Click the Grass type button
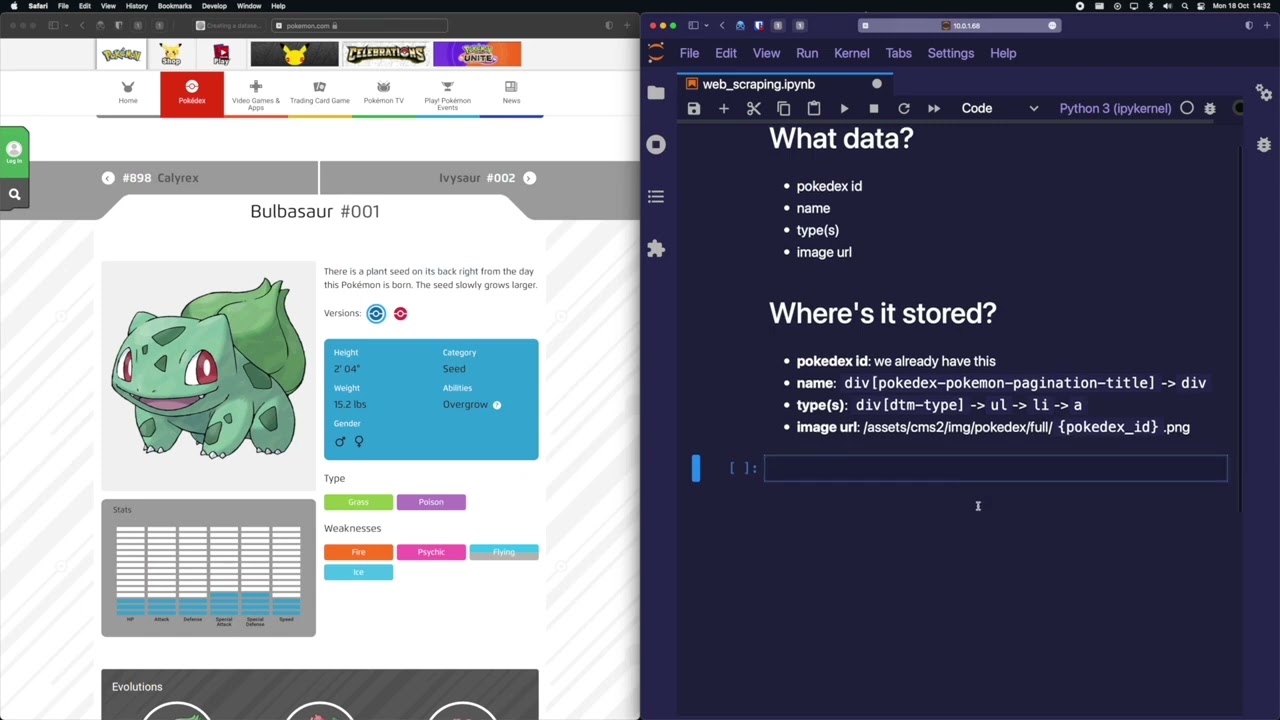The image size is (1280, 720). [358, 502]
